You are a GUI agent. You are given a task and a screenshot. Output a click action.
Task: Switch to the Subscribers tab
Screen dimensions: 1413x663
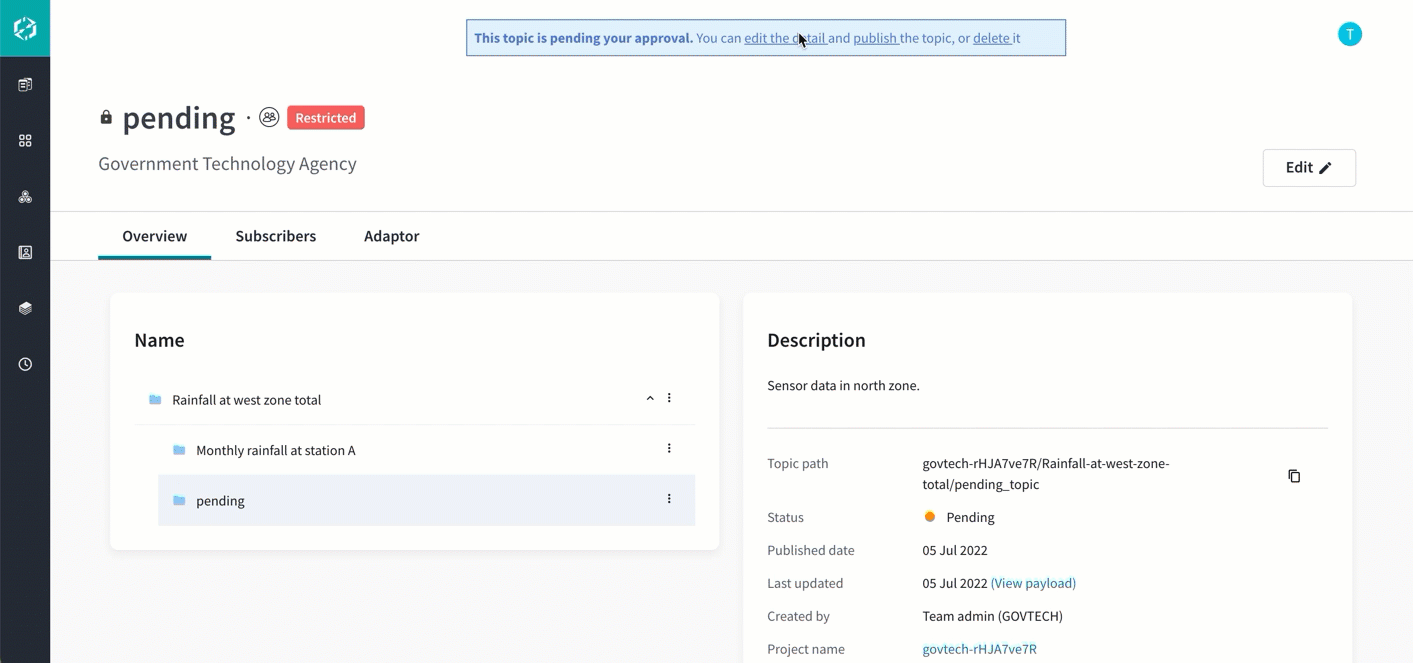pyautogui.click(x=275, y=236)
